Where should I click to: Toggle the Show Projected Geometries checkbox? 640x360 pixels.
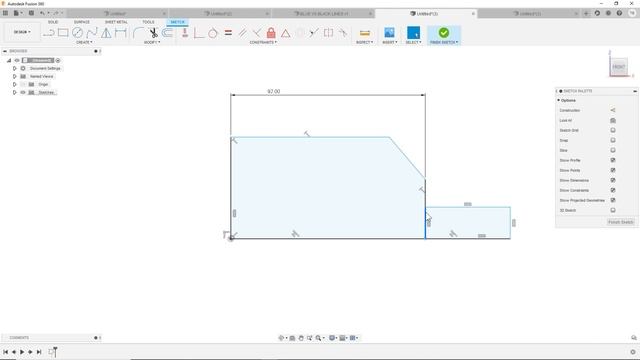[613, 200]
